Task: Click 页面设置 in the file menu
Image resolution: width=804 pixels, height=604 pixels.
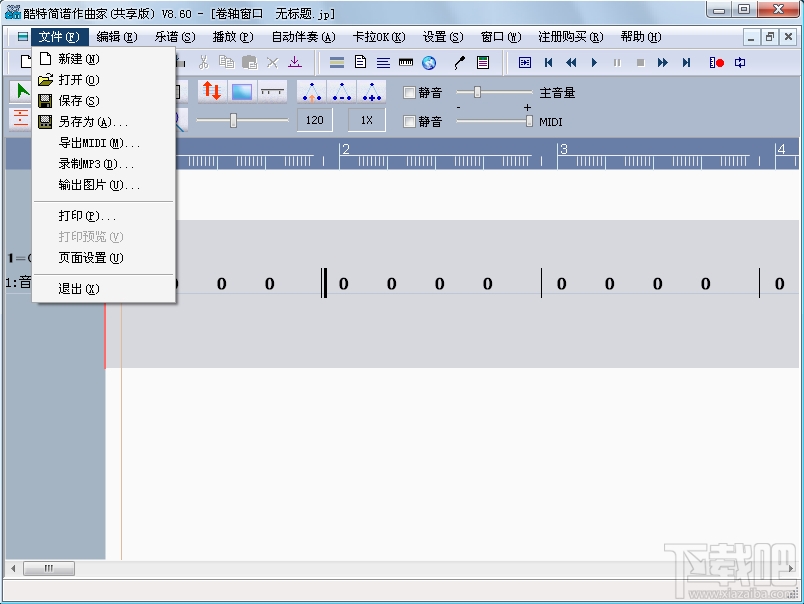Action: [x=92, y=257]
